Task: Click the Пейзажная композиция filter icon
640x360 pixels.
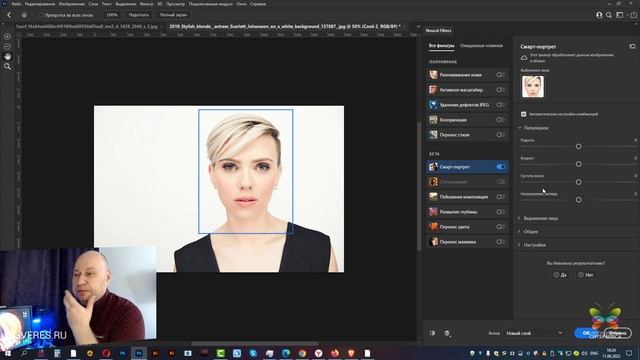Action: 433,196
